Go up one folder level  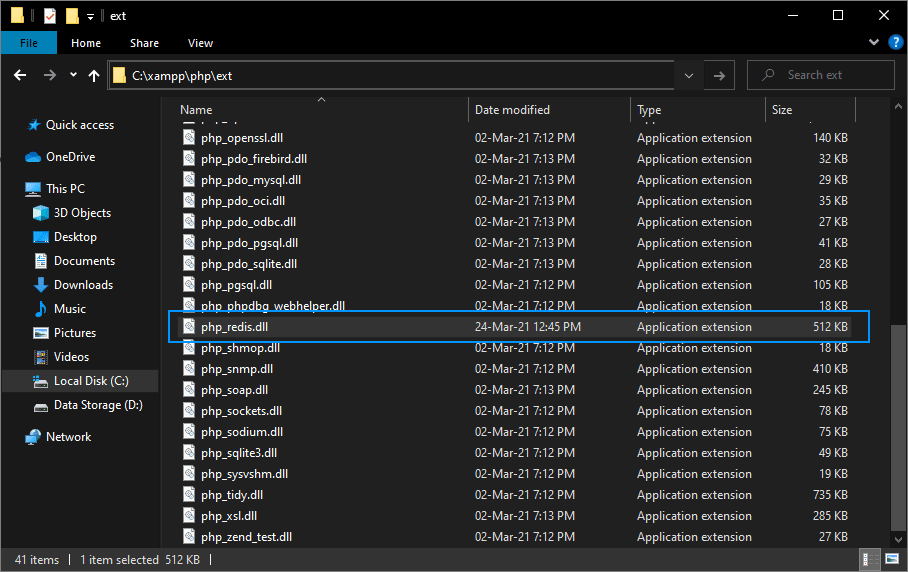94,75
